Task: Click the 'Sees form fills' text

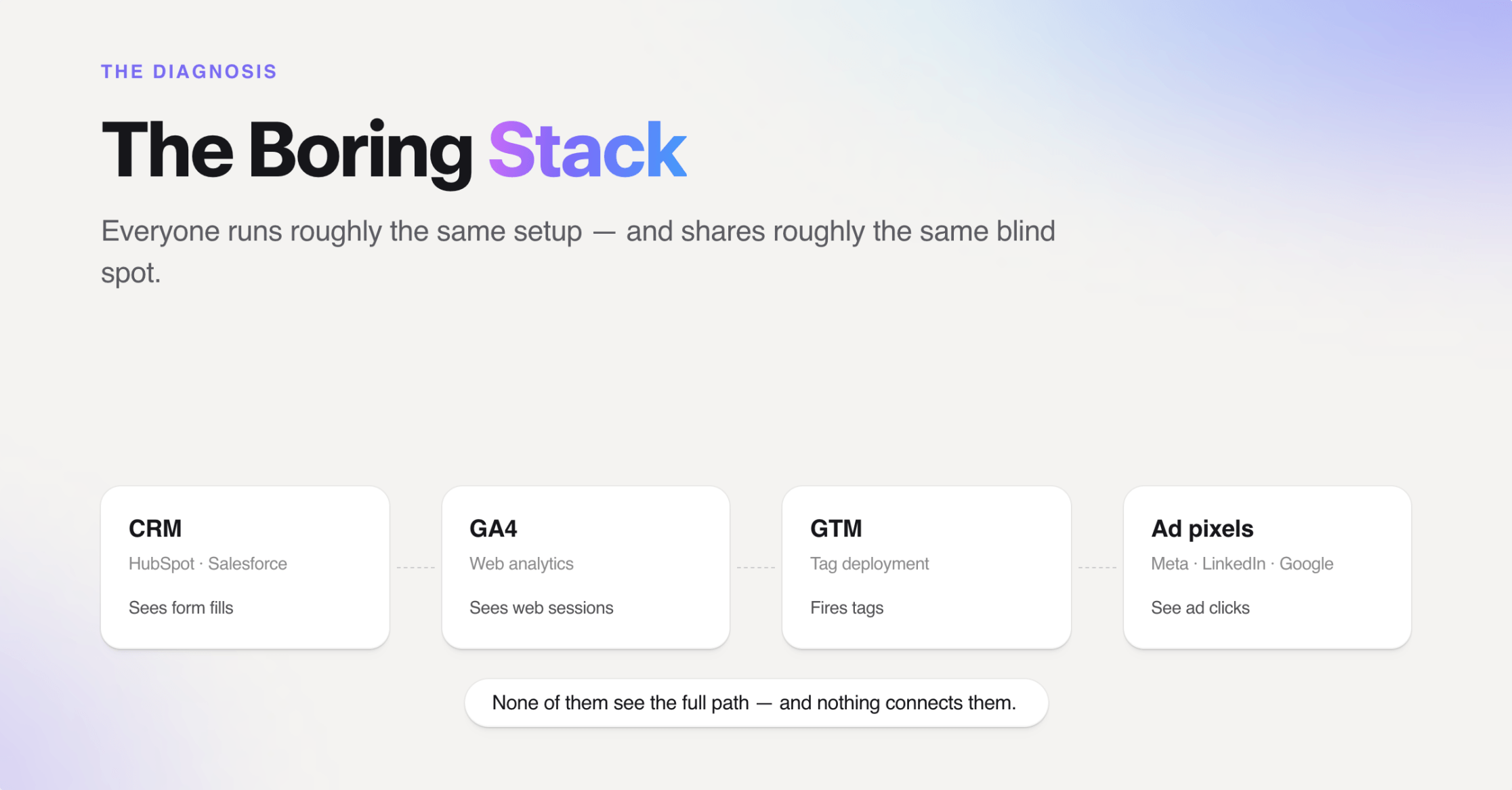Action: pyautogui.click(x=181, y=608)
